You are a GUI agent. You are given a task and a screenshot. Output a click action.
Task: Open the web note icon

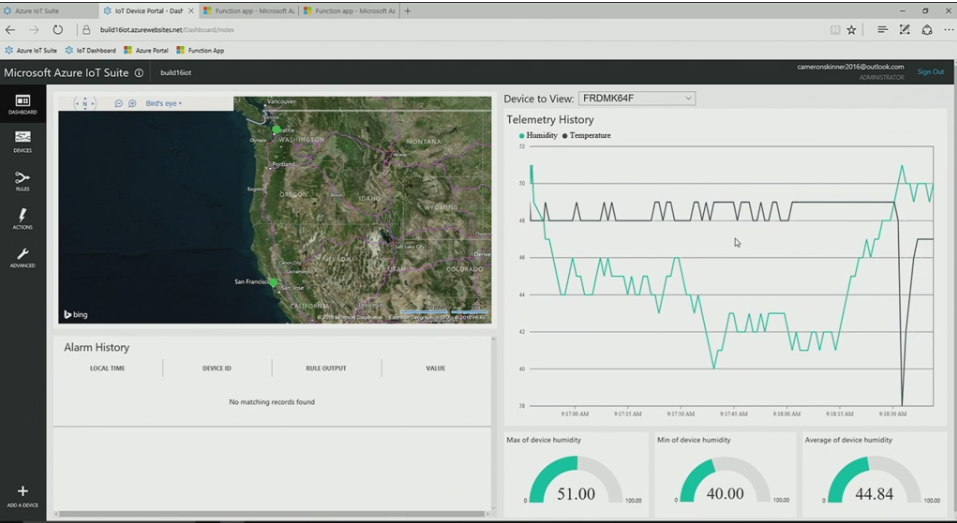(x=905, y=29)
